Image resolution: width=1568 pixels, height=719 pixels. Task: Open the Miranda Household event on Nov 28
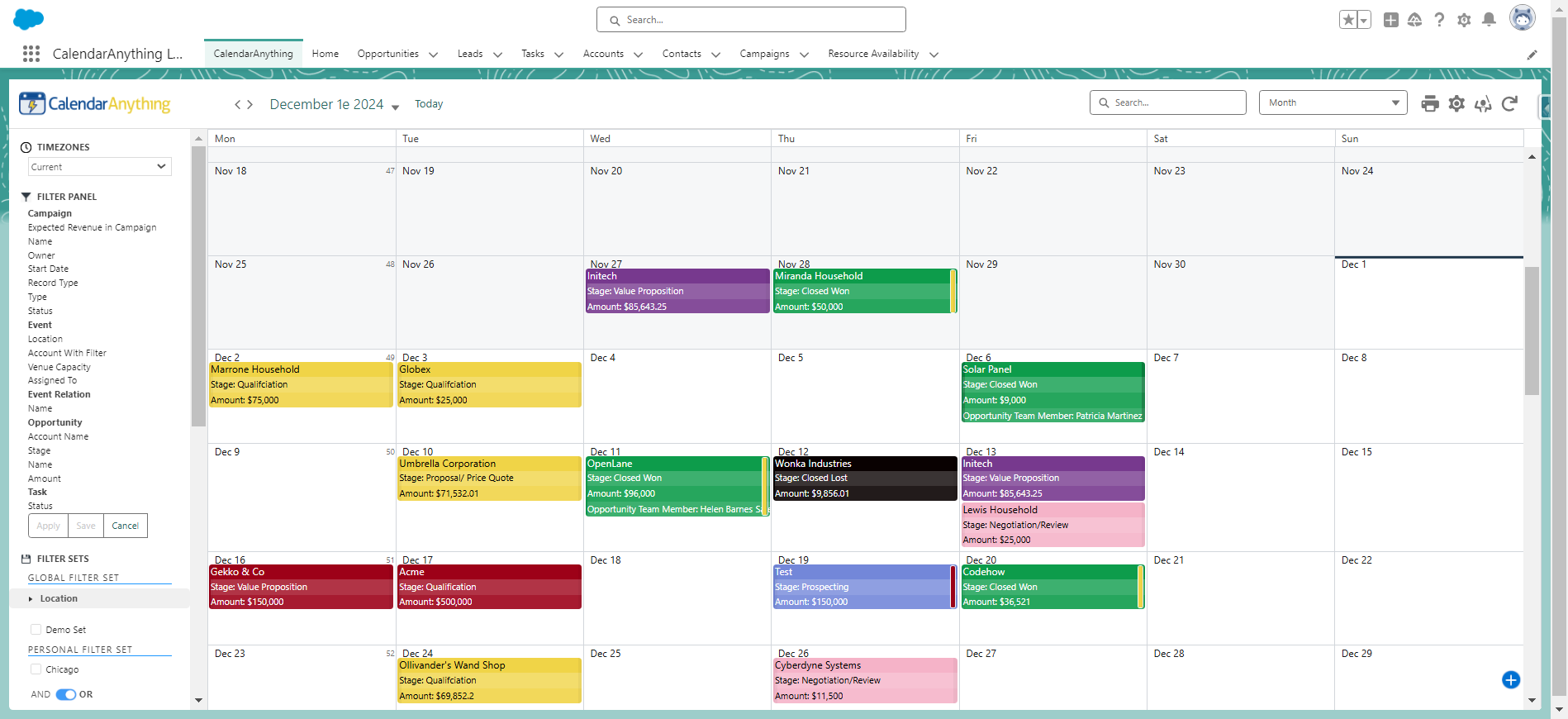865,291
